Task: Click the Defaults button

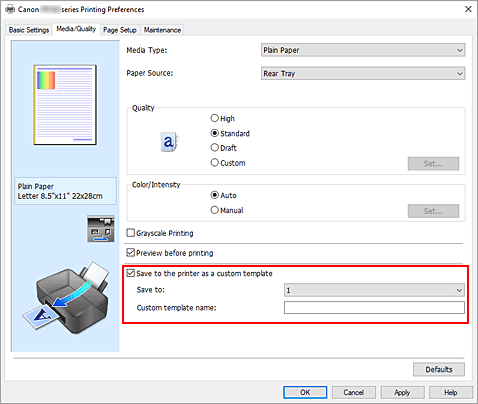Action: point(439,369)
